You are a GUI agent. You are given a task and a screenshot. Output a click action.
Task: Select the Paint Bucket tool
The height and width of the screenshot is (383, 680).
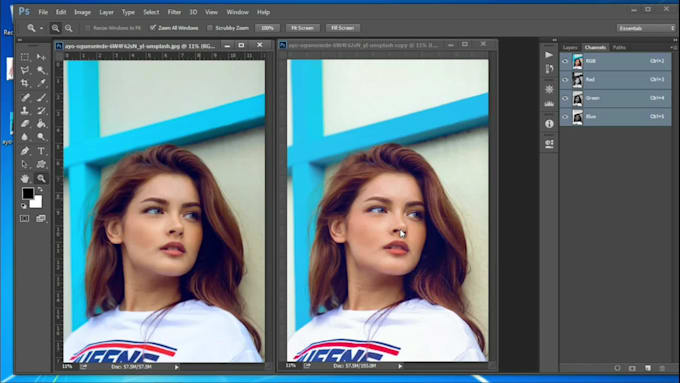pyautogui.click(x=41, y=124)
